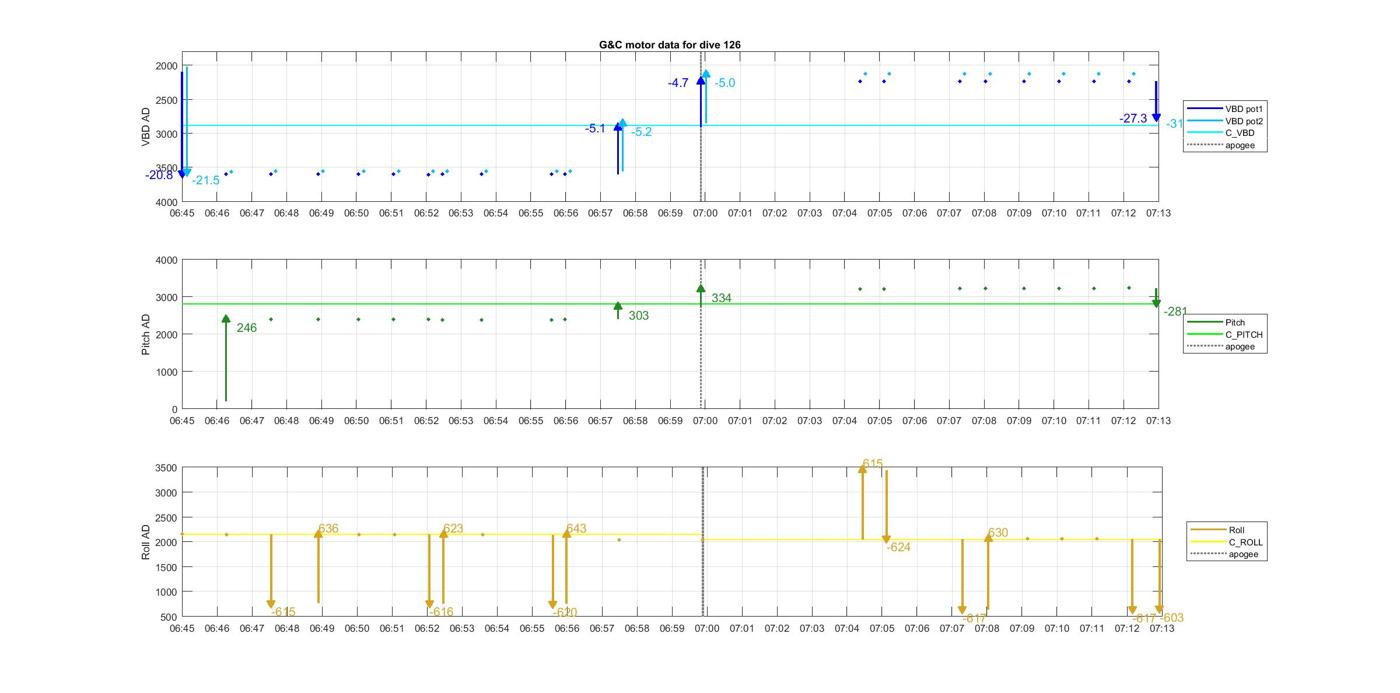This screenshot has height=693, width=1400.
Task: Click the '07:00' tick under the VBD plot
Action: [x=705, y=213]
